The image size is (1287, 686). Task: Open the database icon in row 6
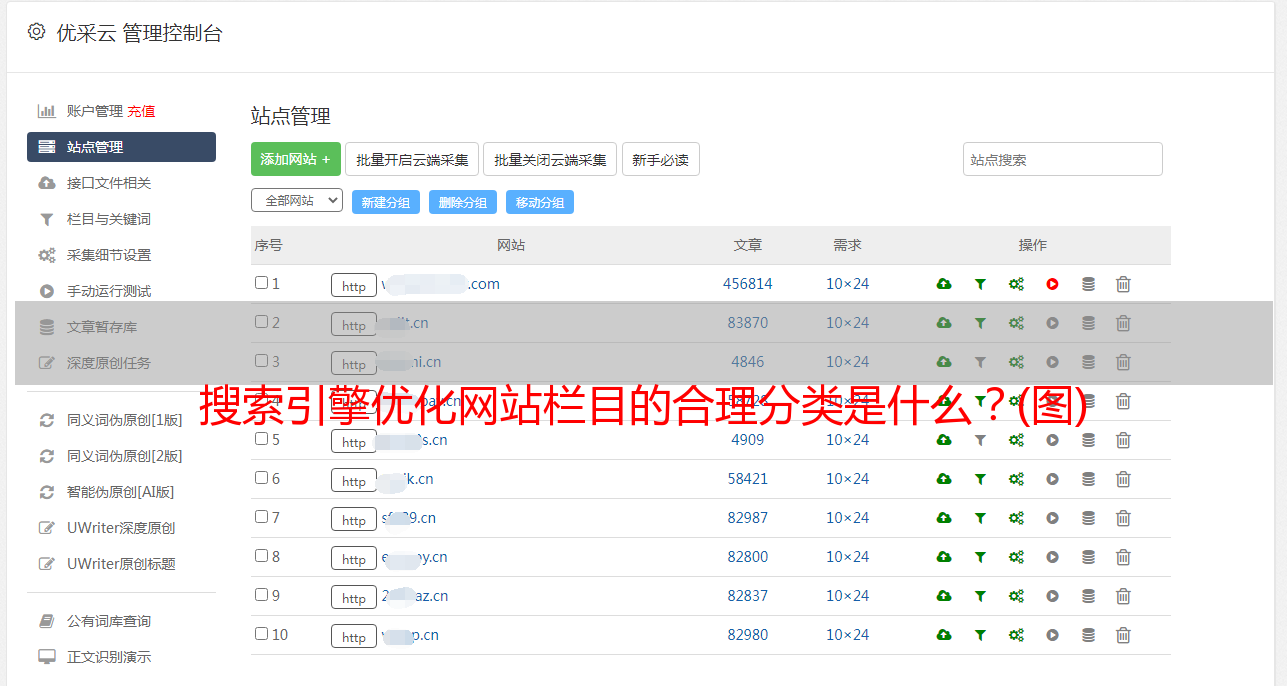point(1088,479)
